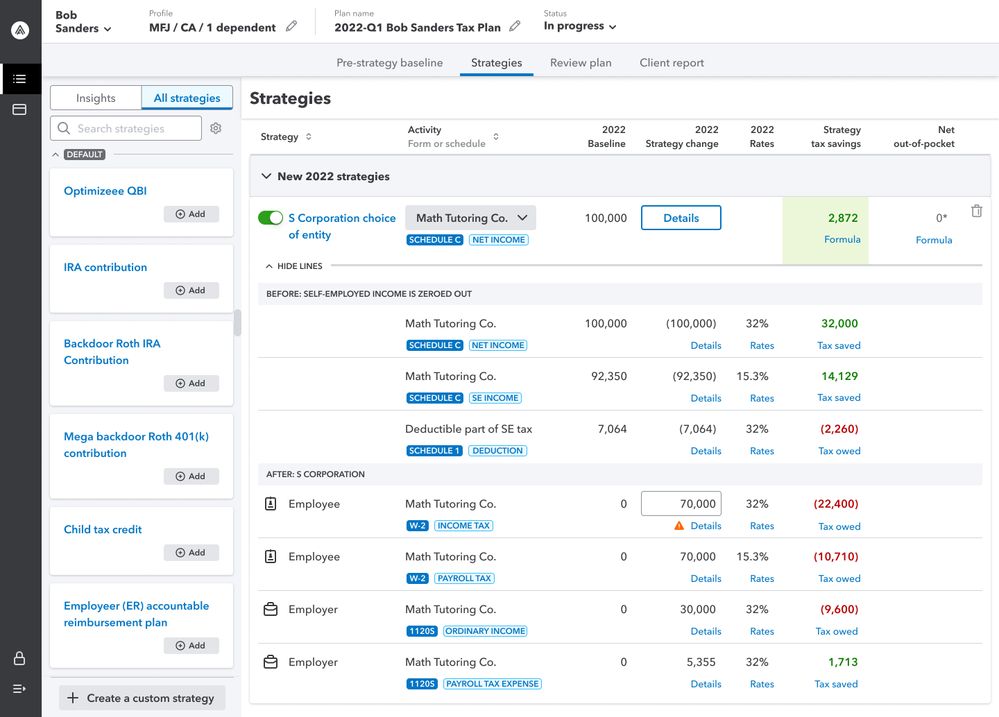This screenshot has width=999, height=717.
Task: Toggle off S Corporation choice of entity
Action: [x=270, y=218]
